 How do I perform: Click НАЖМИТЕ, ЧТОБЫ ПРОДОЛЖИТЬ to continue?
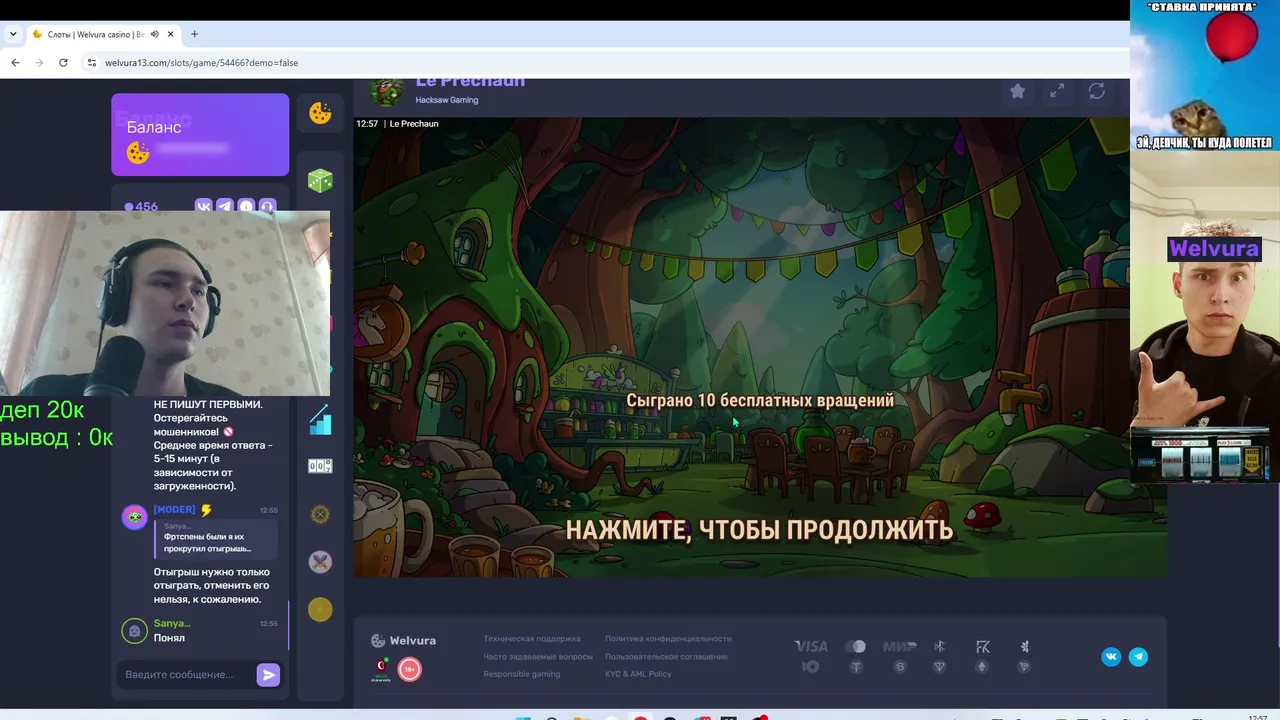(759, 530)
